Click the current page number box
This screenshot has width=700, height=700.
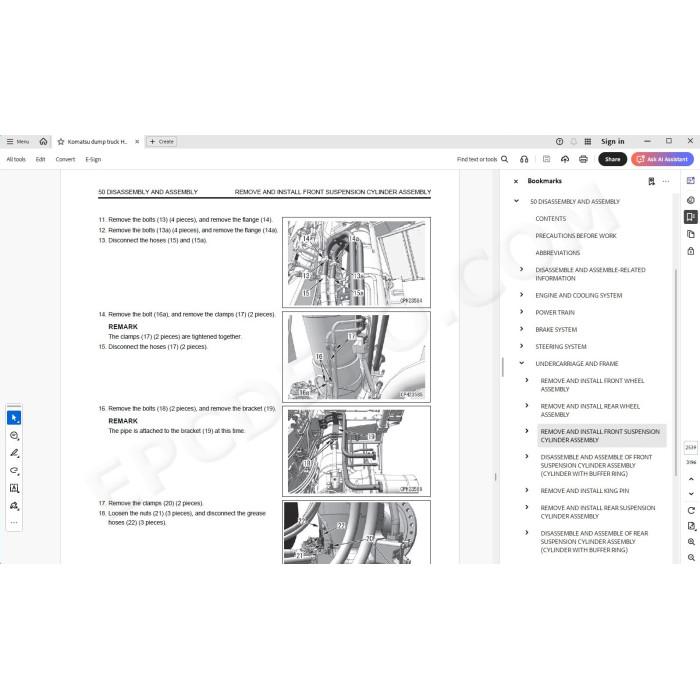click(x=691, y=447)
